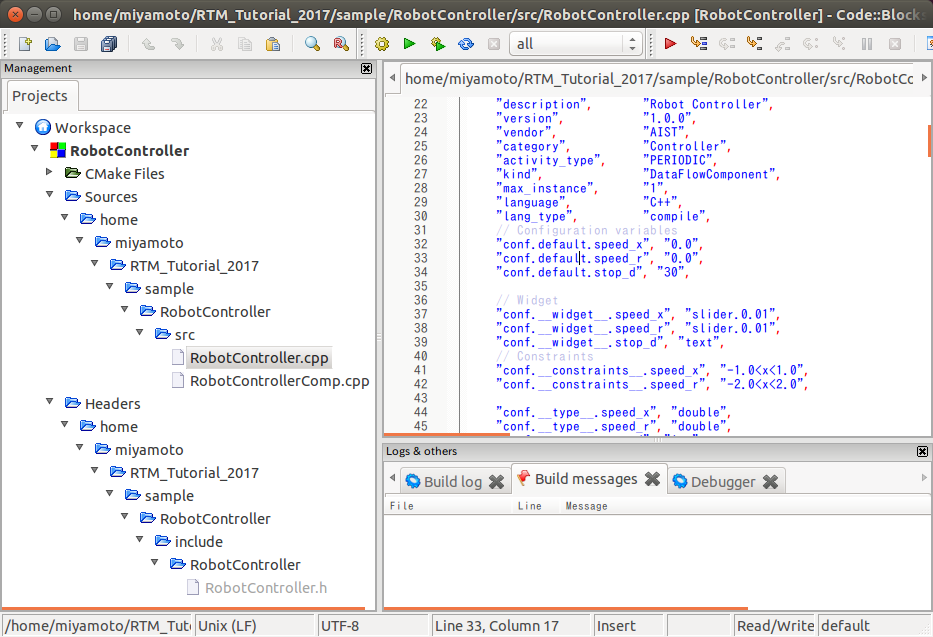Image resolution: width=933 pixels, height=637 pixels.
Task: Switch to the Build log tab
Action: 452,481
